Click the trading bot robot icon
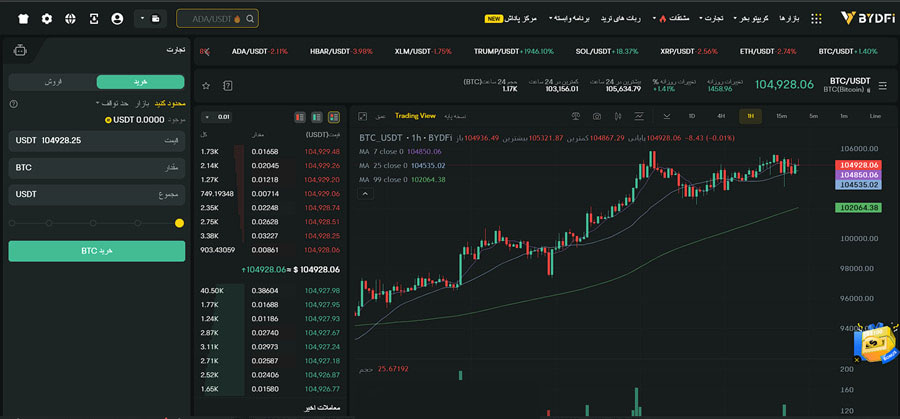 [x=20, y=51]
